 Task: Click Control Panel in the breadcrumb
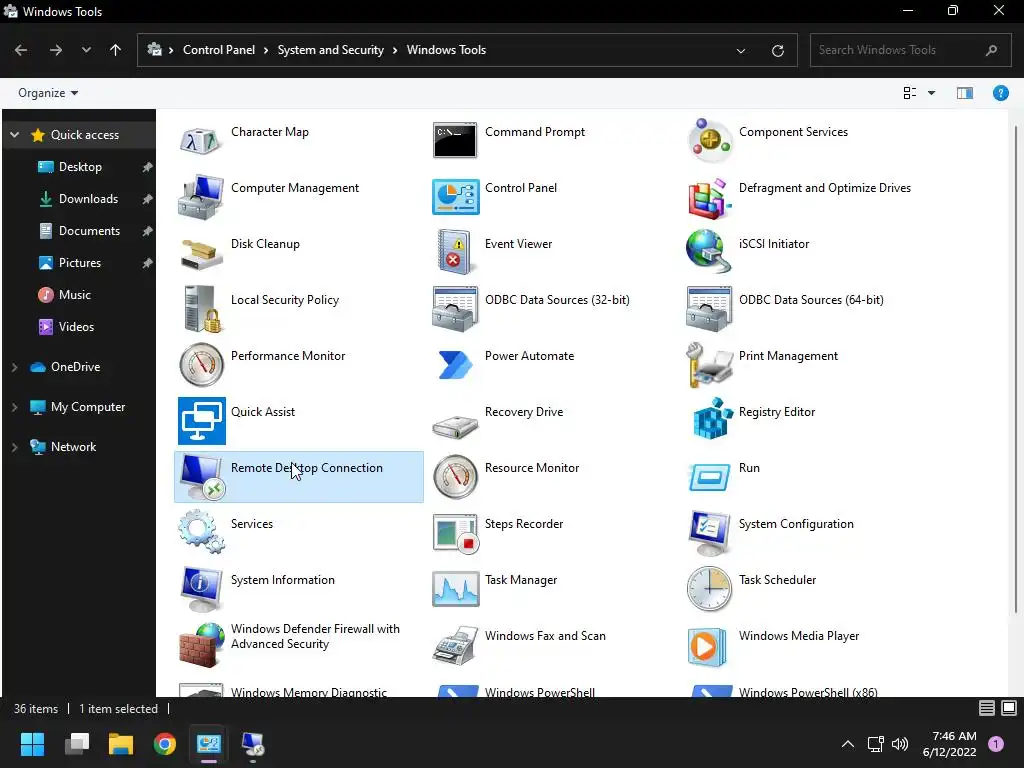pos(219,50)
